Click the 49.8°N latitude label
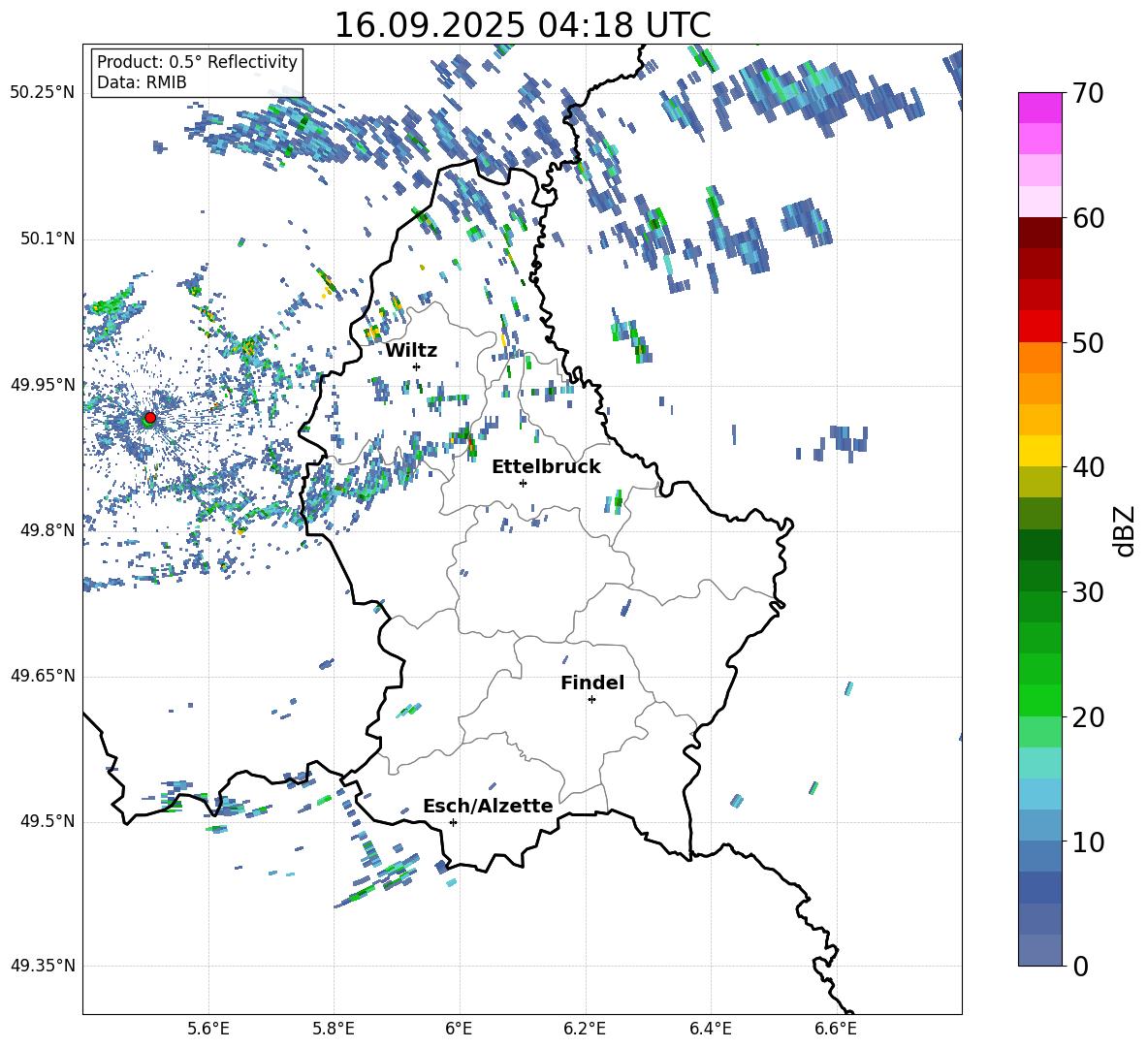Screen dimensions: 1148x1048 [47, 530]
